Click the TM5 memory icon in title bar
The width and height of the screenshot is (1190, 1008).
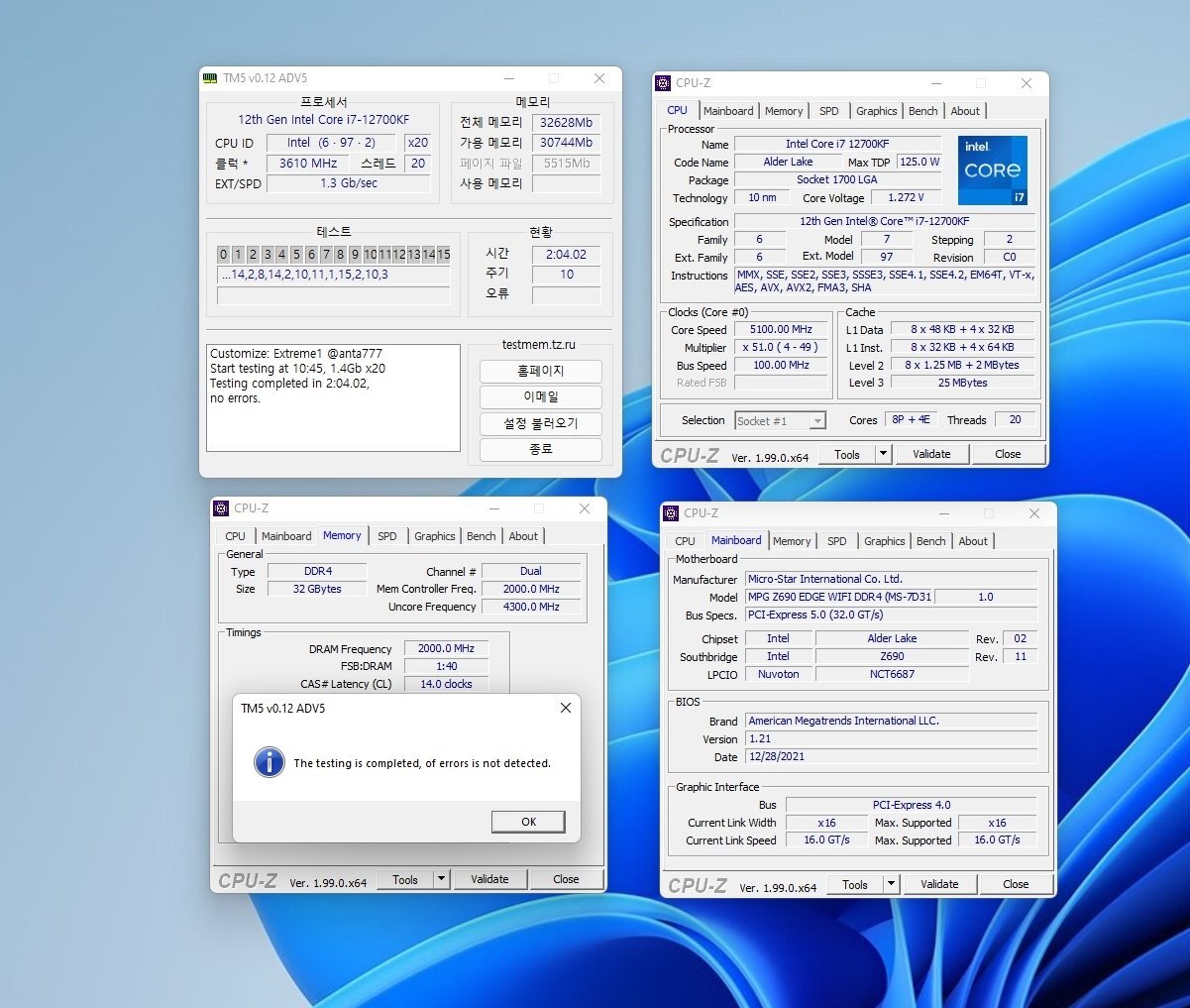click(210, 78)
